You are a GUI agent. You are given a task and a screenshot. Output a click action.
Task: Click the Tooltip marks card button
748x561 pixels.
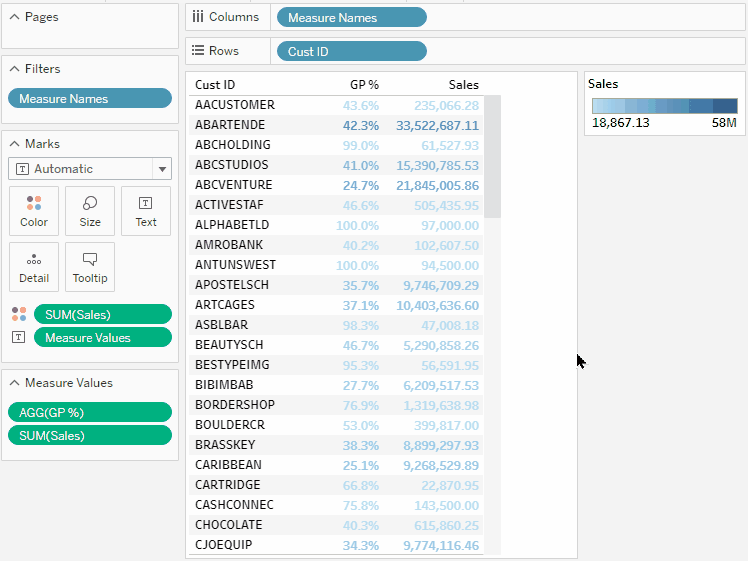click(90, 267)
